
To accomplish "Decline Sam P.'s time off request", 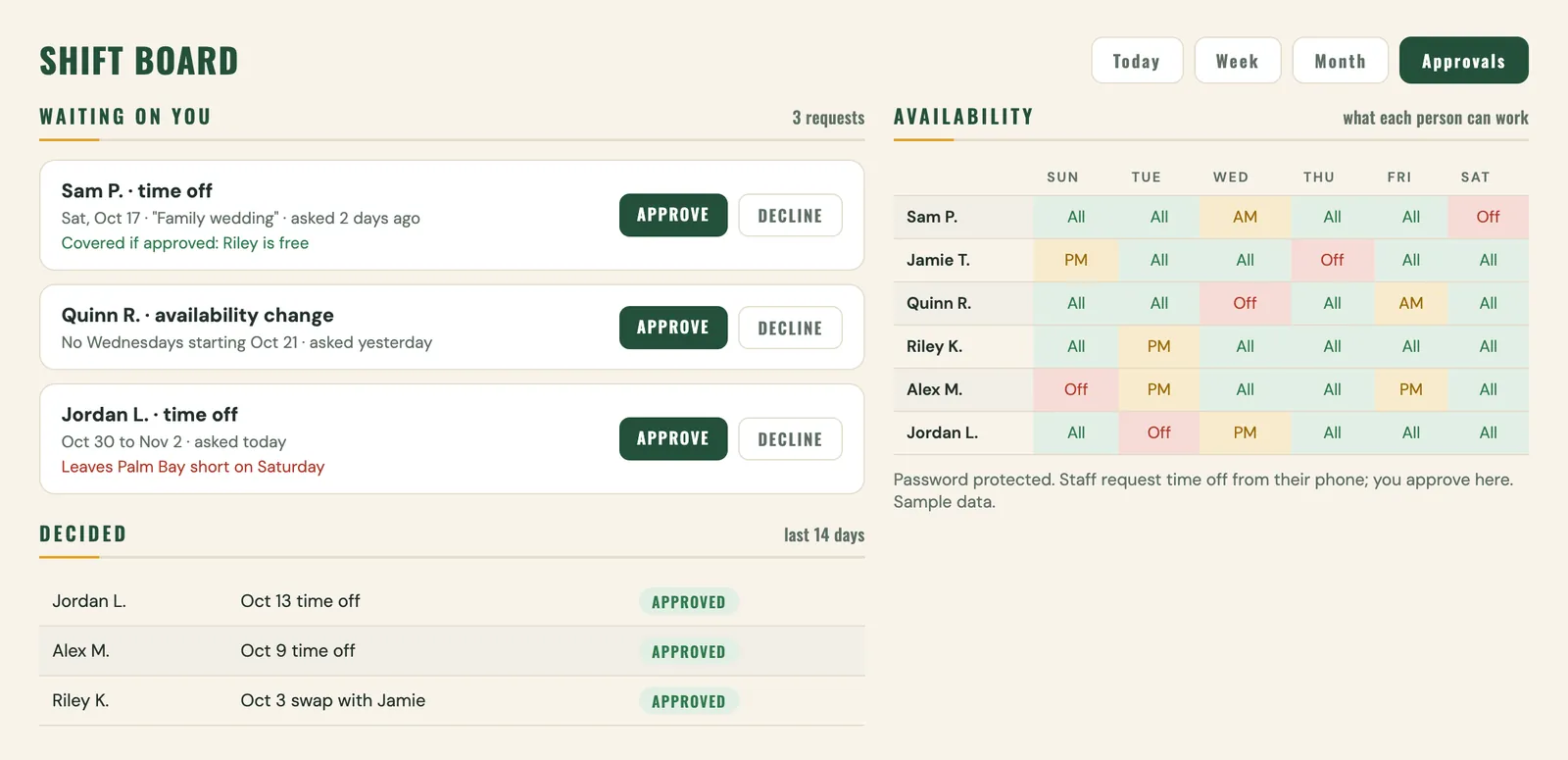I will (790, 215).
